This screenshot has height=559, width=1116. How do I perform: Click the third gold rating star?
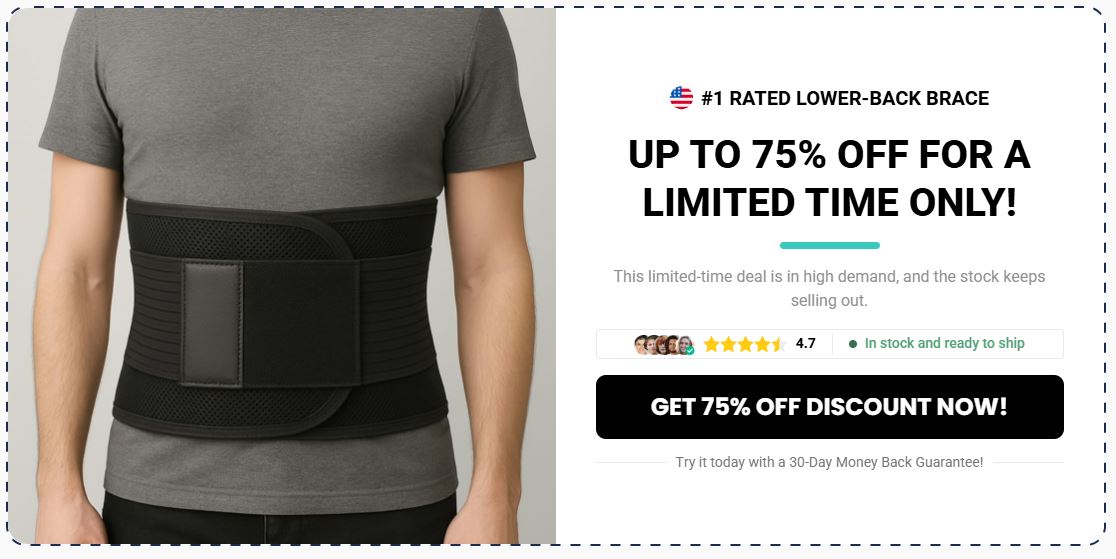click(745, 345)
